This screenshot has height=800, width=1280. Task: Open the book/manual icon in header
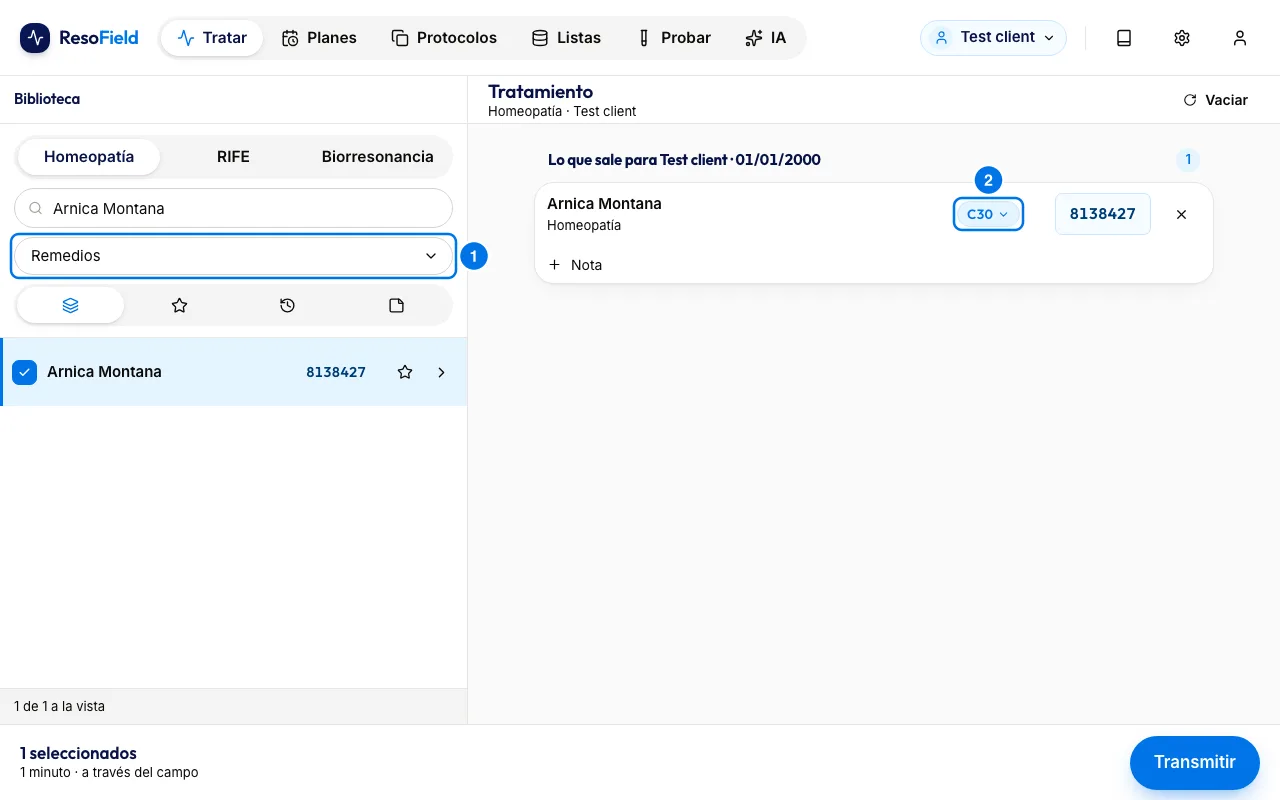click(1124, 38)
